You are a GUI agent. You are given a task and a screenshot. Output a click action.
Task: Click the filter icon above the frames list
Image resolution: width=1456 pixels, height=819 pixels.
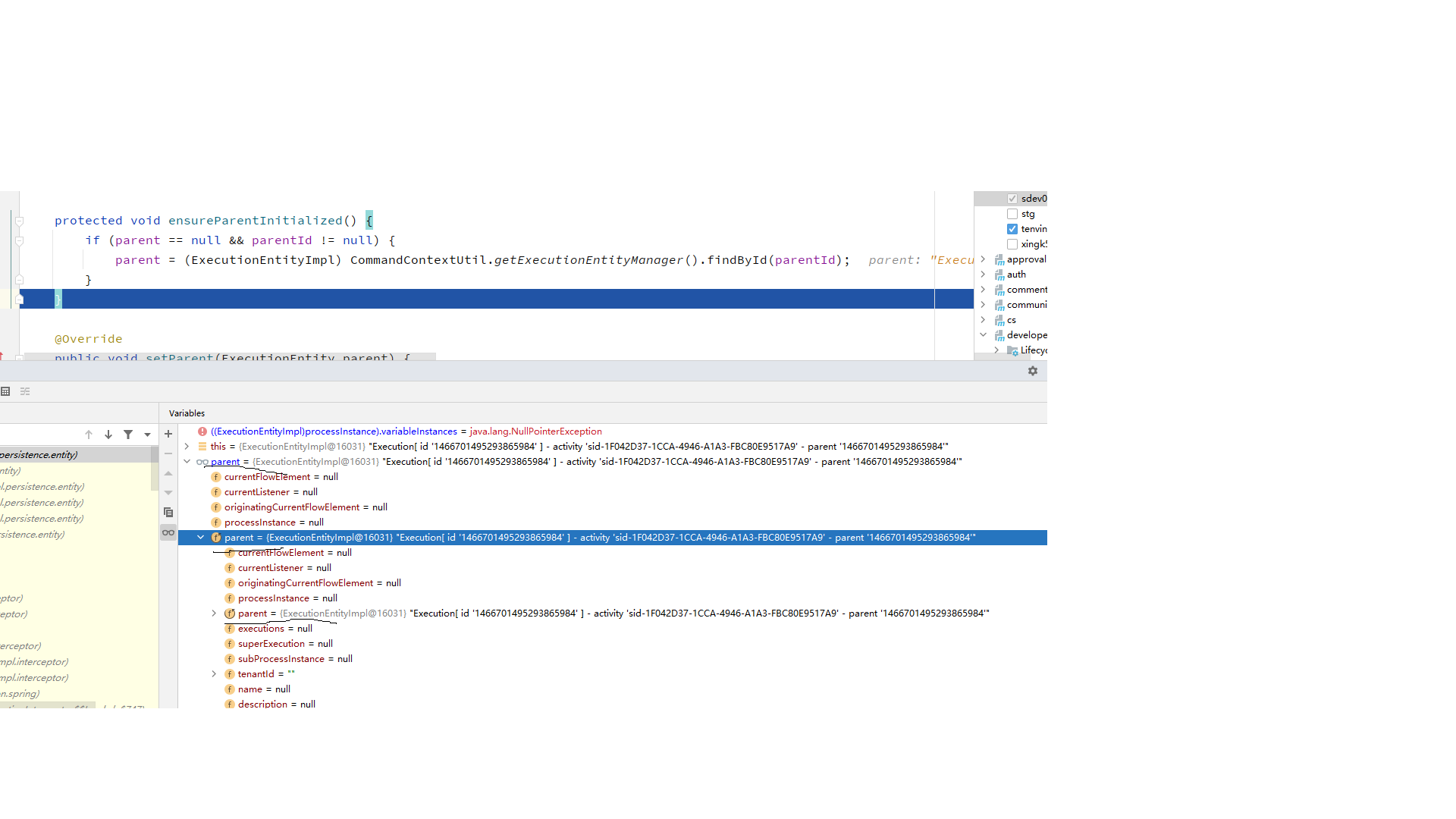click(127, 434)
